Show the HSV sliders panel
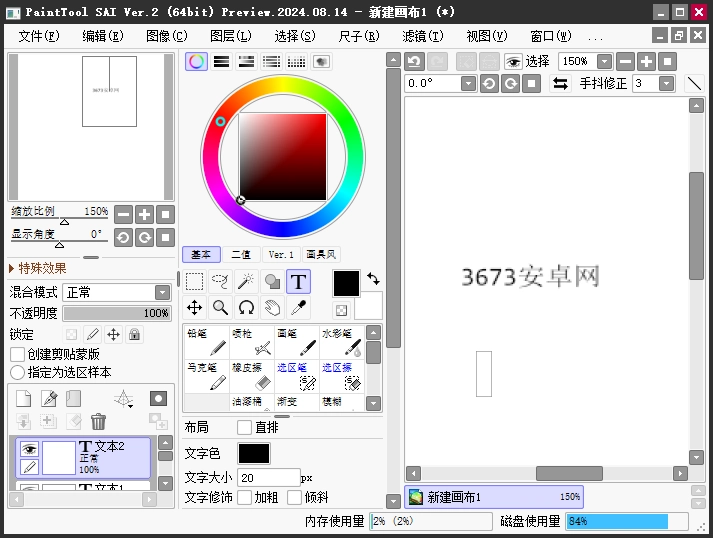The height and width of the screenshot is (538, 713). [x=246, y=61]
